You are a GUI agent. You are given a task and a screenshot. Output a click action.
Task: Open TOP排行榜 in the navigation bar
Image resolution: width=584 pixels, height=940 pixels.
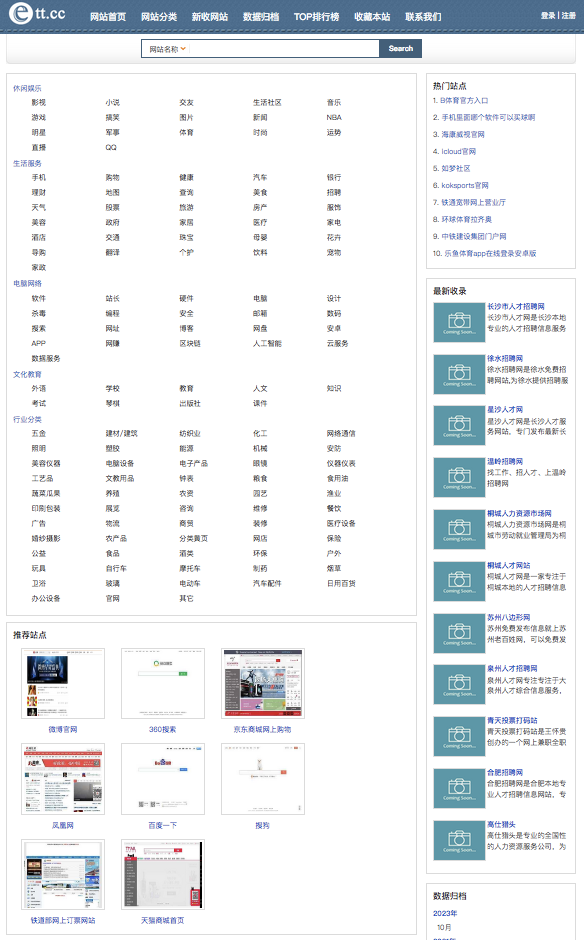pyautogui.click(x=317, y=17)
